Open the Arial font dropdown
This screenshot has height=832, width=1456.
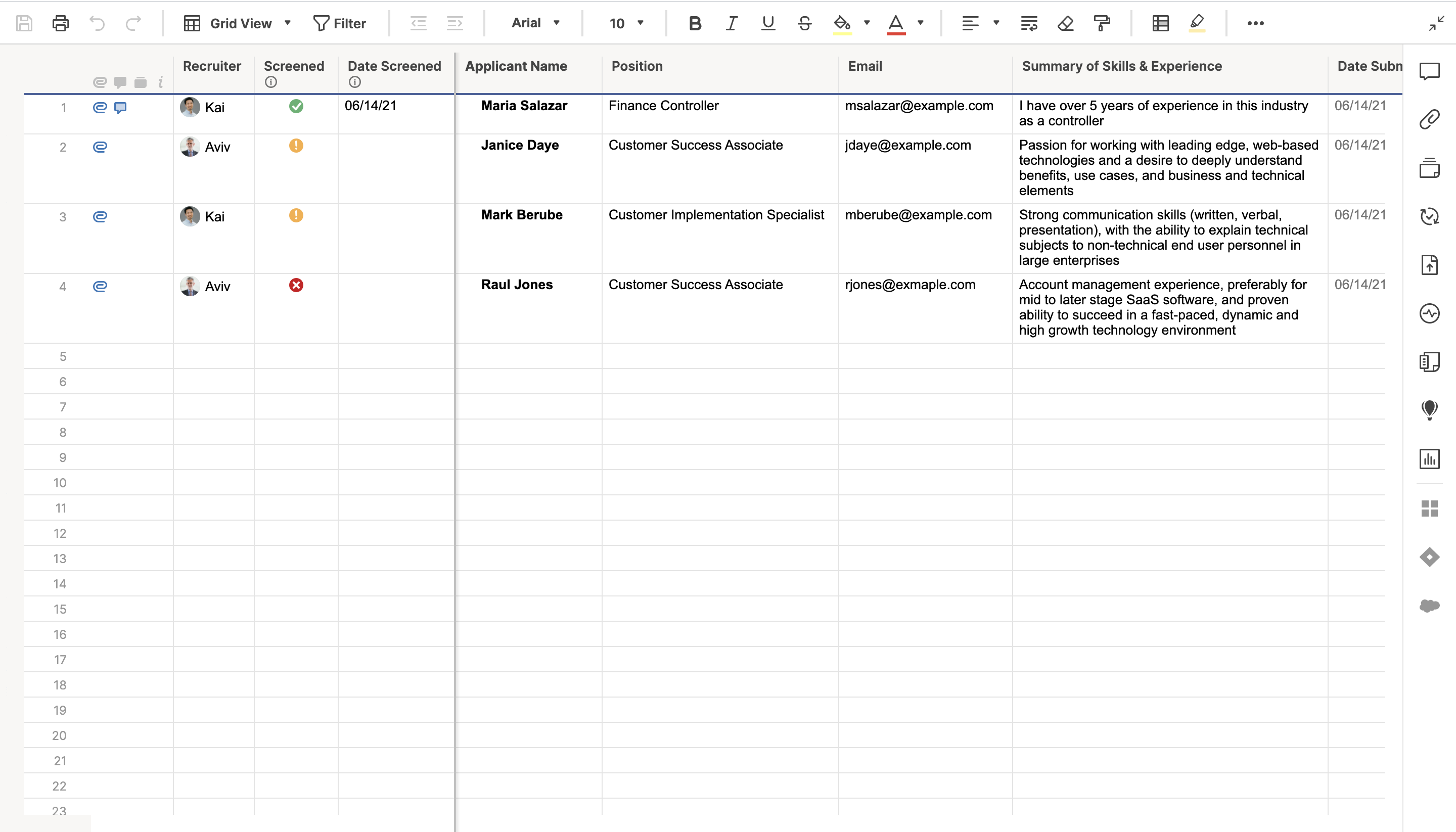535,23
